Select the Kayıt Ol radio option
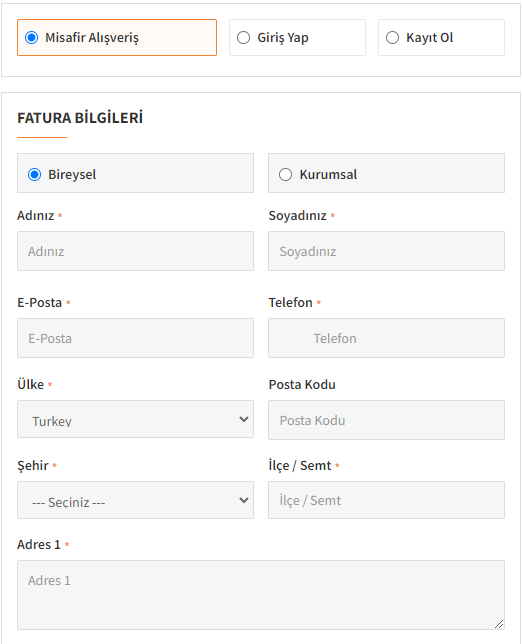Viewport: 523px width, 644px height. tap(392, 37)
